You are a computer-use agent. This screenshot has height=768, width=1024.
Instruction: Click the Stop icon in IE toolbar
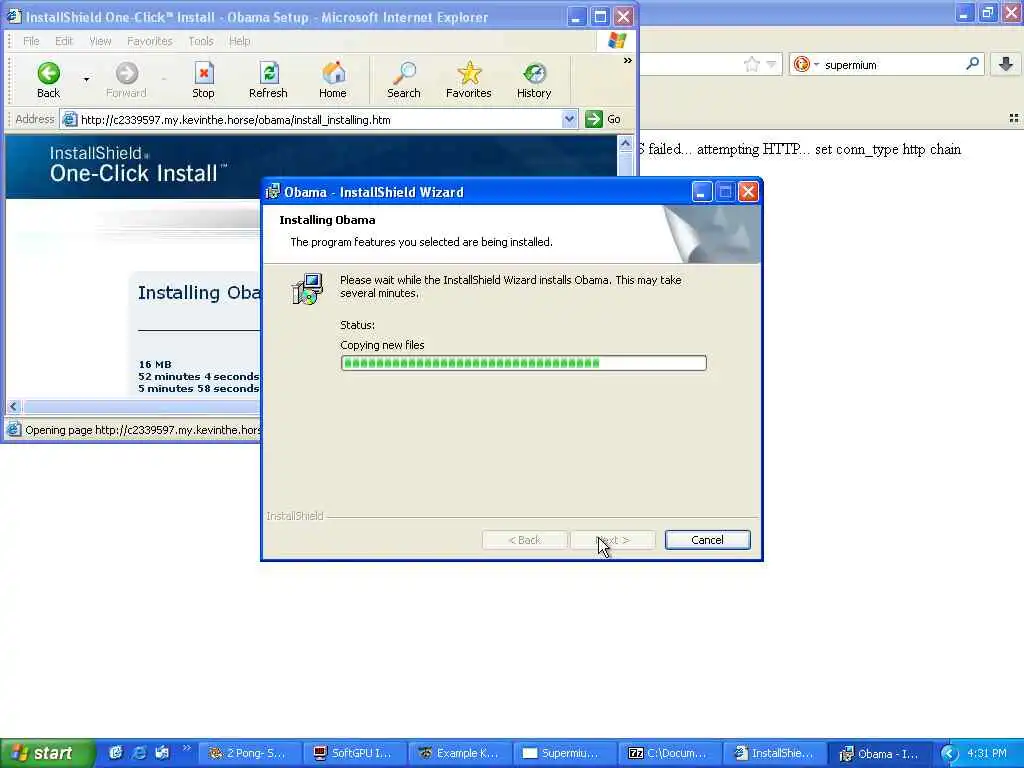(203, 80)
